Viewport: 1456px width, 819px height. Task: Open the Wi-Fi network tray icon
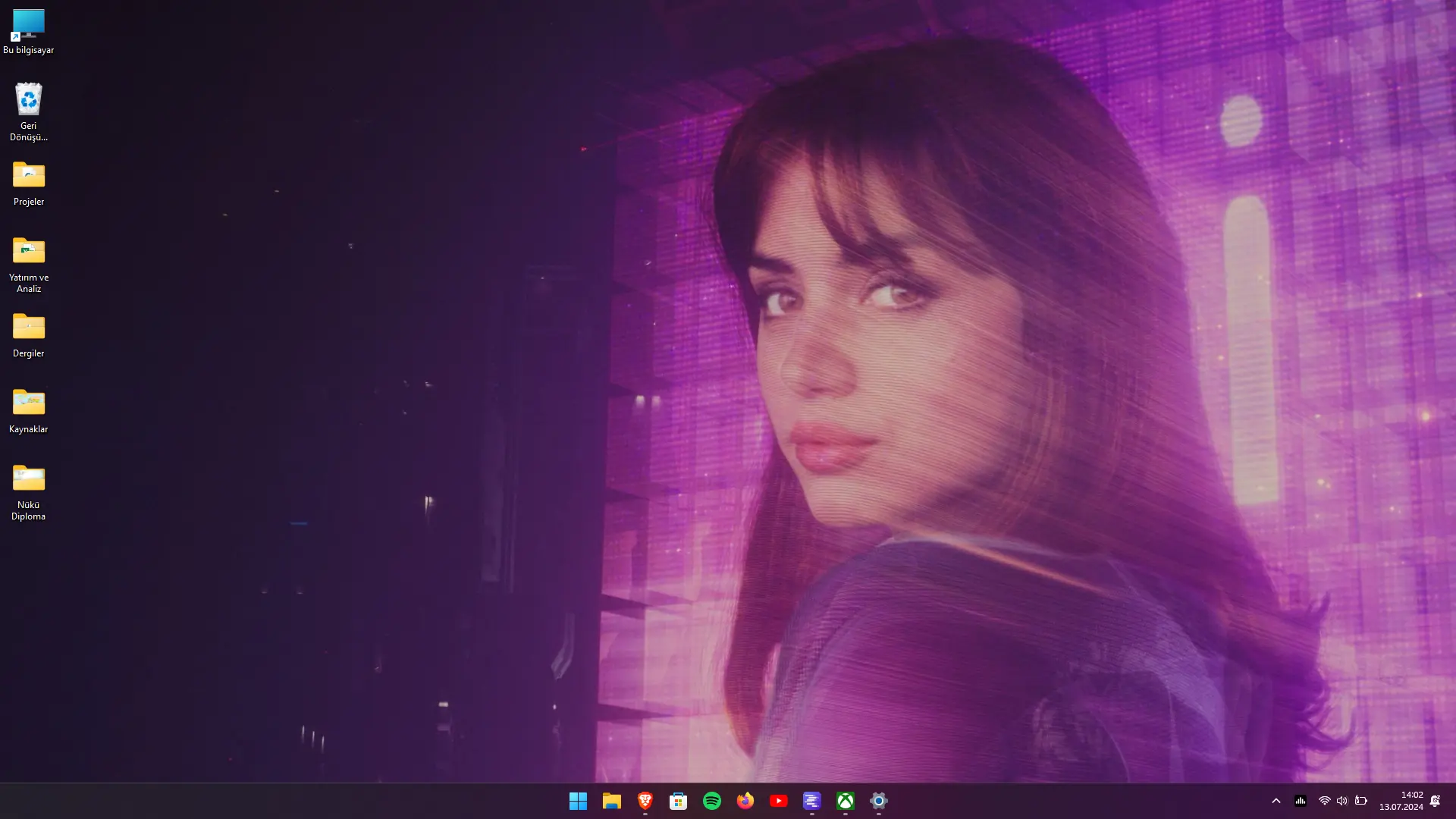pos(1324,801)
